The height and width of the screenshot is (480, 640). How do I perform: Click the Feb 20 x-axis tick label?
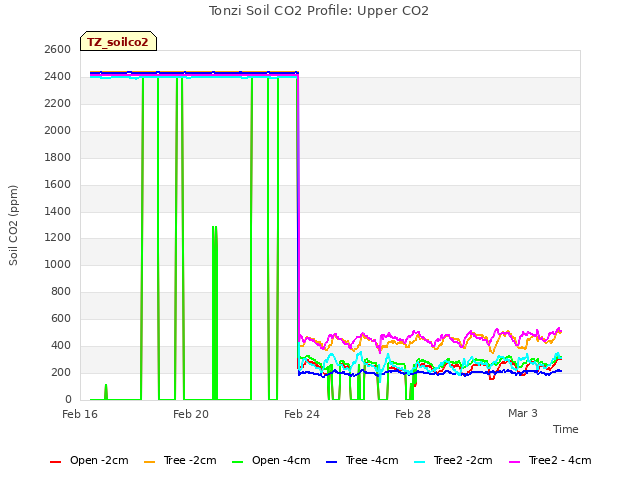pyautogui.click(x=191, y=414)
